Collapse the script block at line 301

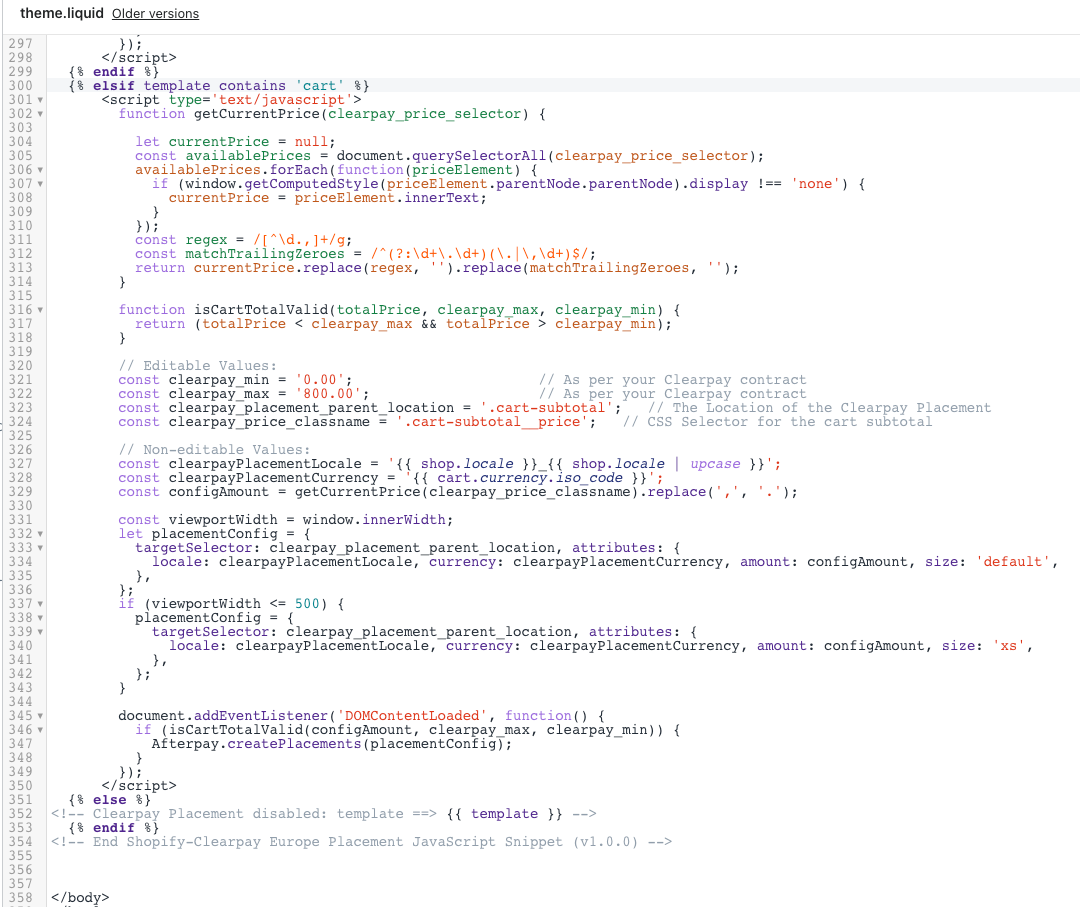[40, 101]
